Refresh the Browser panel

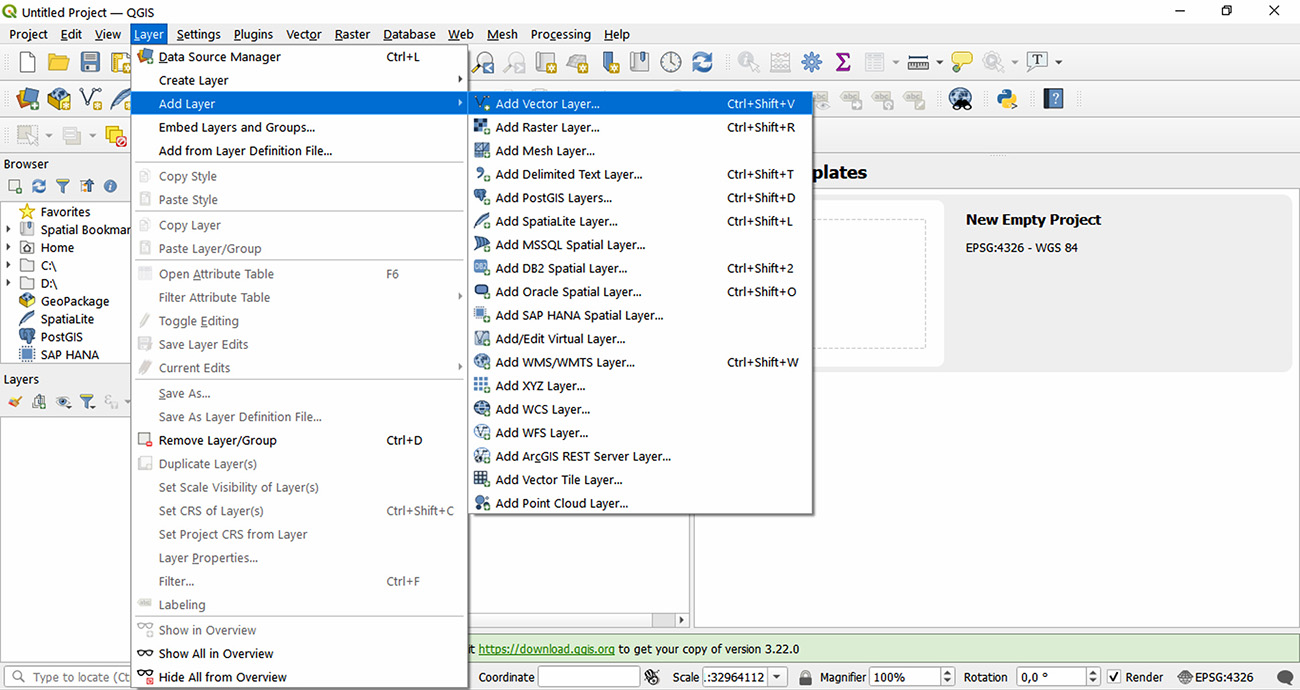pyautogui.click(x=39, y=186)
